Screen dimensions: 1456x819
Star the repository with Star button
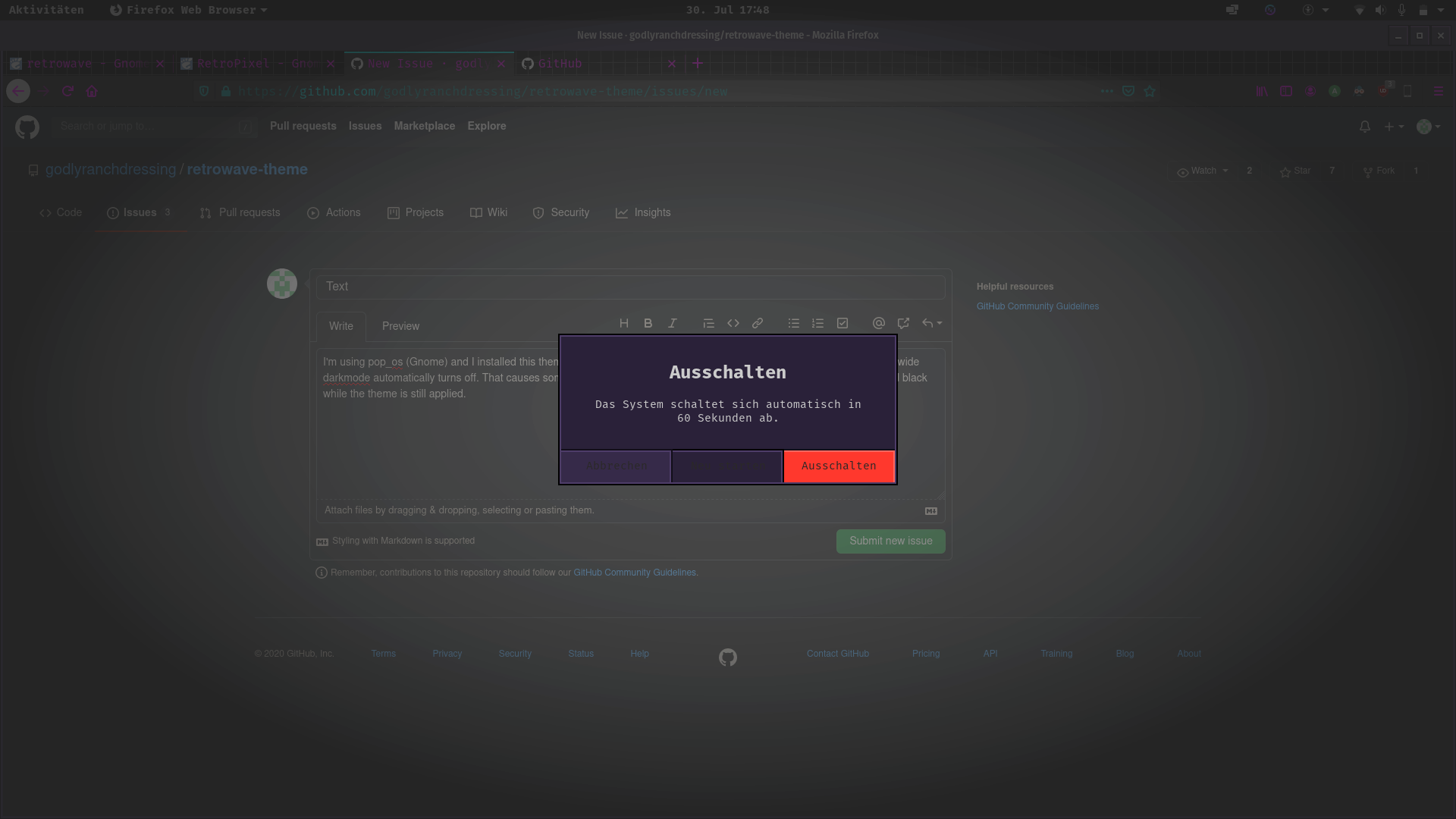coord(1295,171)
